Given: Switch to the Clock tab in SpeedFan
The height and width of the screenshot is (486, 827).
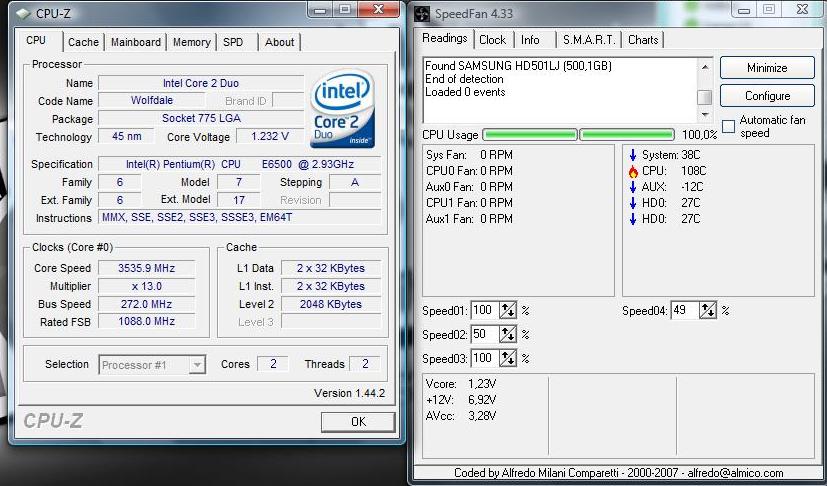Looking at the screenshot, I should [x=493, y=40].
